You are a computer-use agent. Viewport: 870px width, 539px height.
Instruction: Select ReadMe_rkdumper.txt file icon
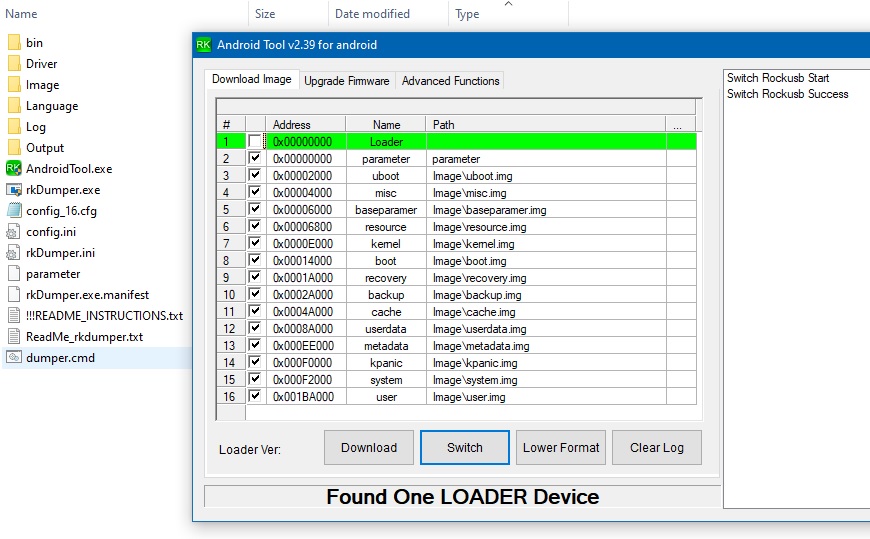14,337
